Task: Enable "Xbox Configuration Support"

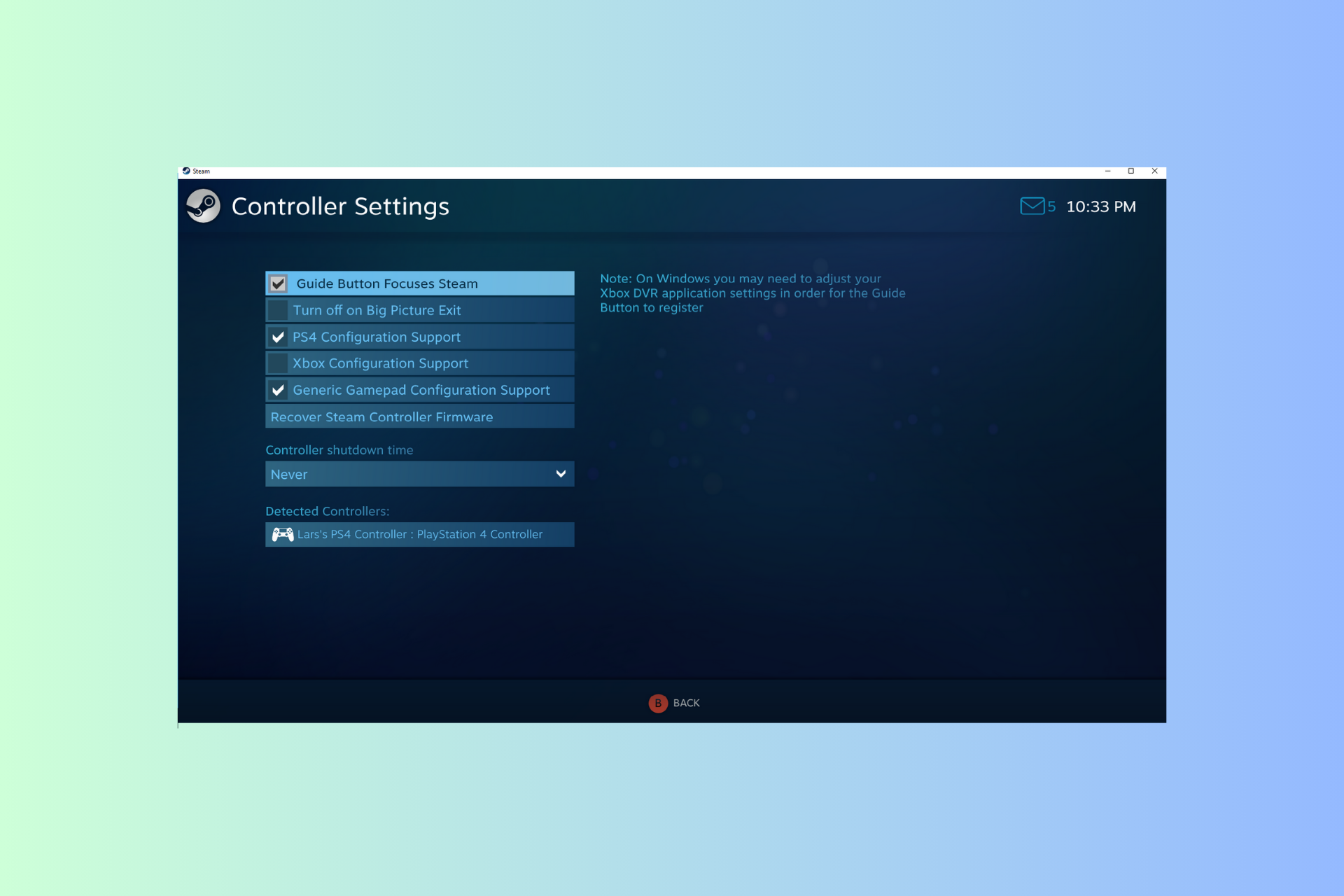Action: 277,363
